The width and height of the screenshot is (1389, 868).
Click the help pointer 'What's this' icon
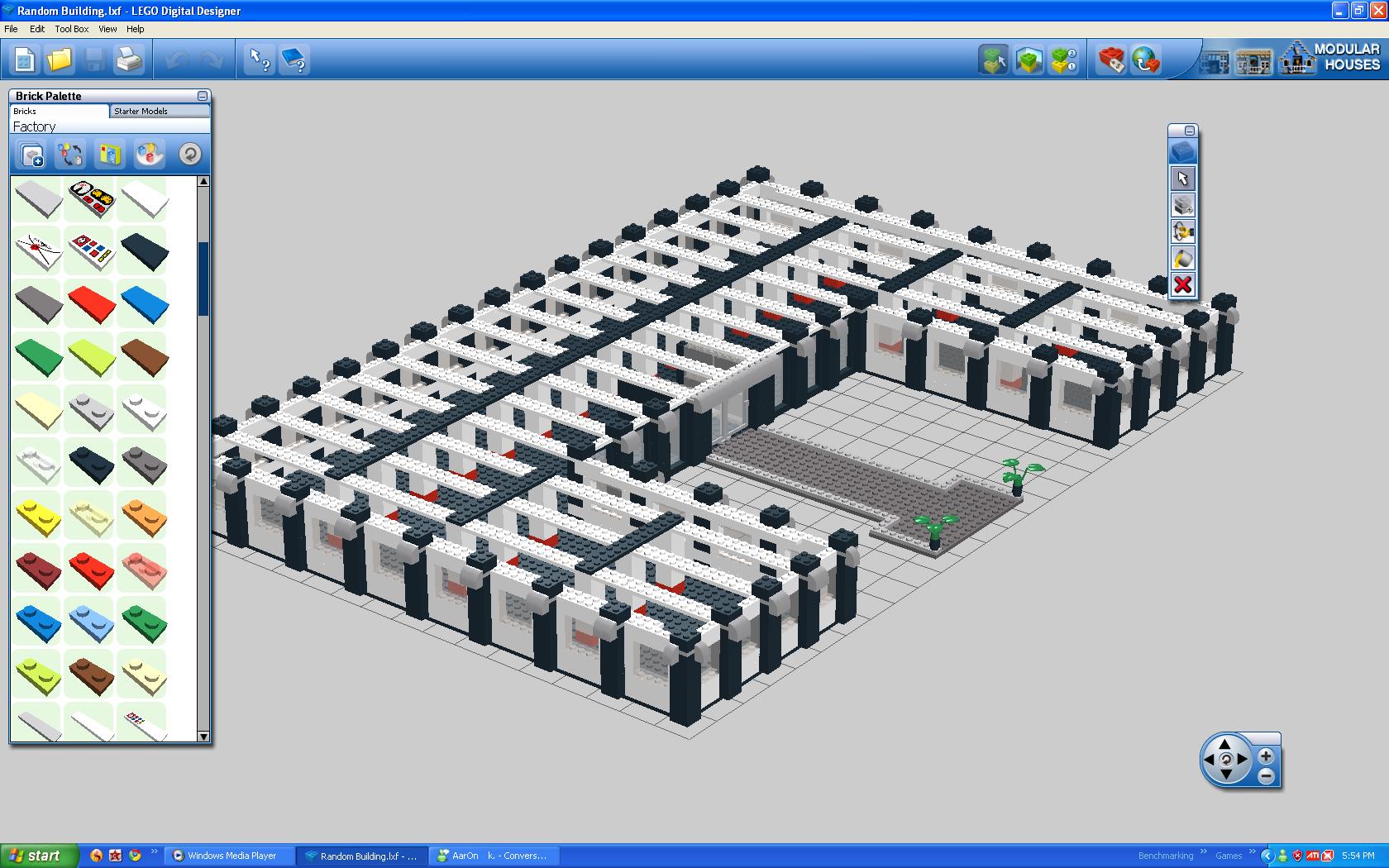click(x=260, y=60)
